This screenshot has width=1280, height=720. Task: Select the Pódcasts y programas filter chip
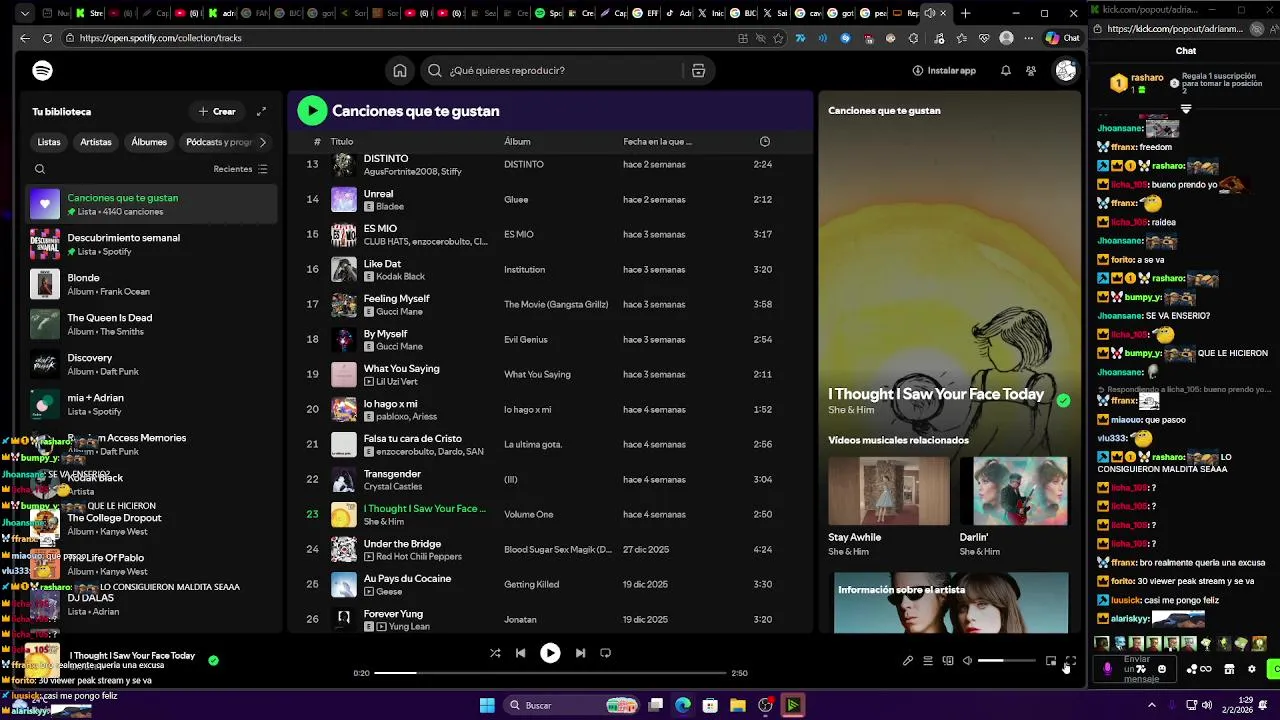(x=217, y=142)
